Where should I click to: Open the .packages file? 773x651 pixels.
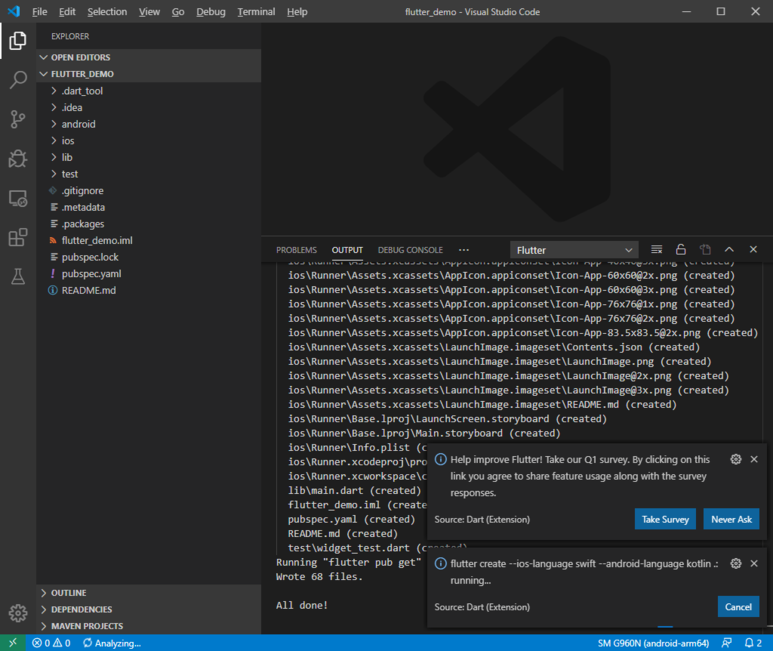[x=149, y=224]
